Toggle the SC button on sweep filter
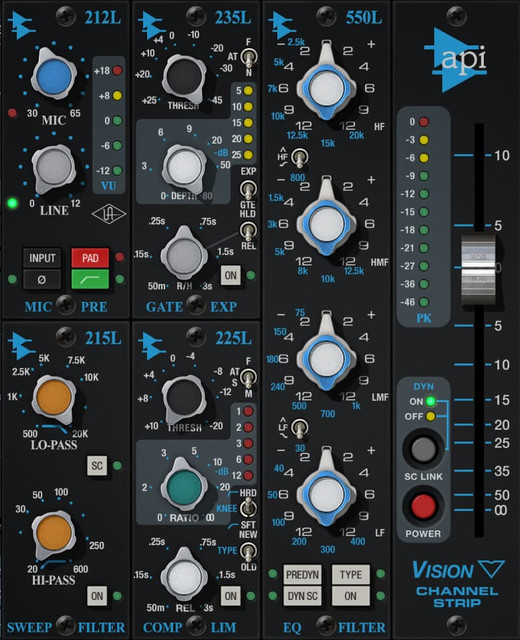The width and height of the screenshot is (520, 640). click(97, 466)
